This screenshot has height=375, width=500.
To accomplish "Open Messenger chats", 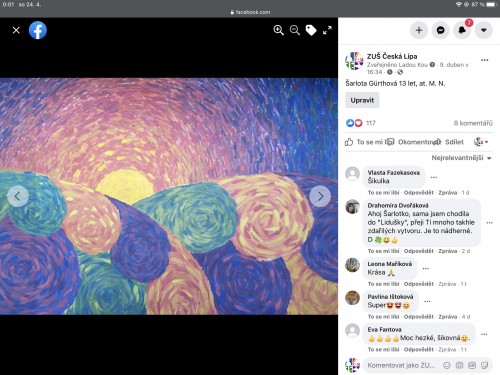I will tap(441, 30).
